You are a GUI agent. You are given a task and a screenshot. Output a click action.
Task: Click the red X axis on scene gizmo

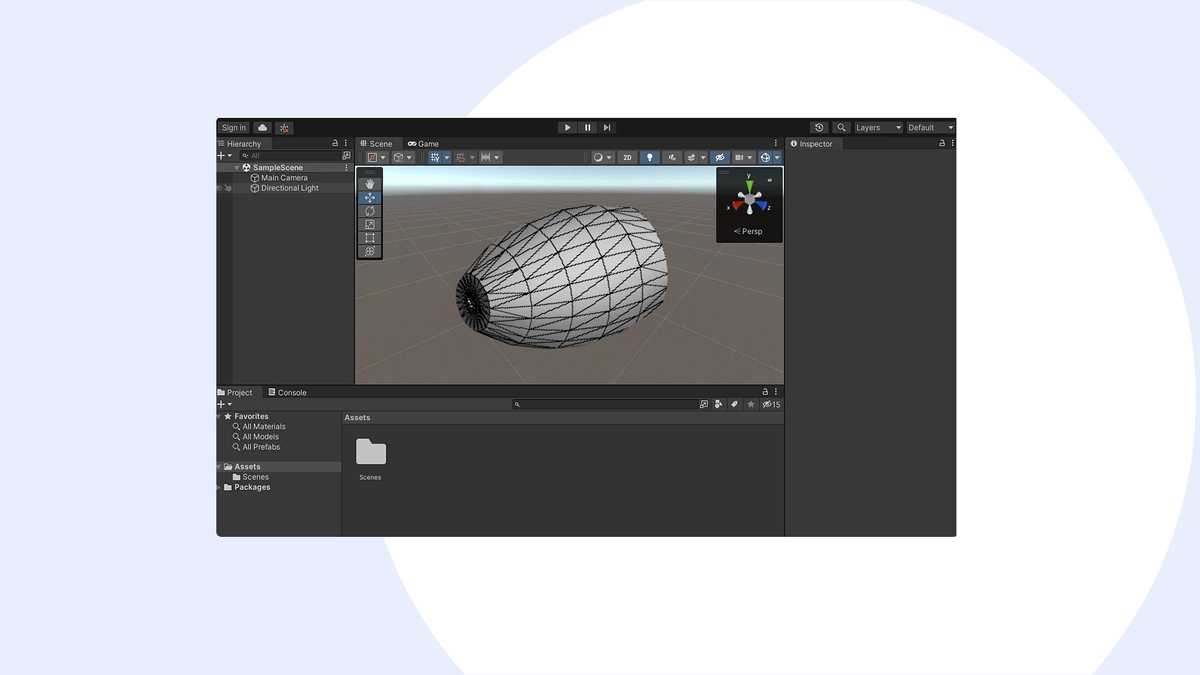pos(738,205)
